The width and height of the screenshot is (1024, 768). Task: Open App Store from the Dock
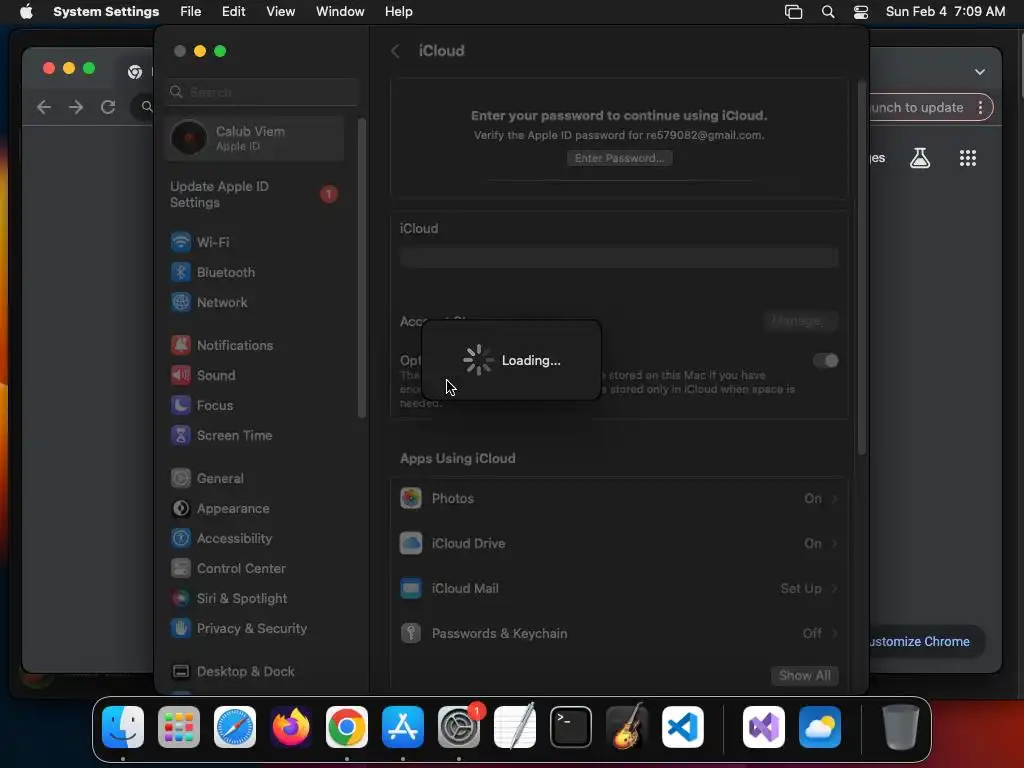point(403,727)
